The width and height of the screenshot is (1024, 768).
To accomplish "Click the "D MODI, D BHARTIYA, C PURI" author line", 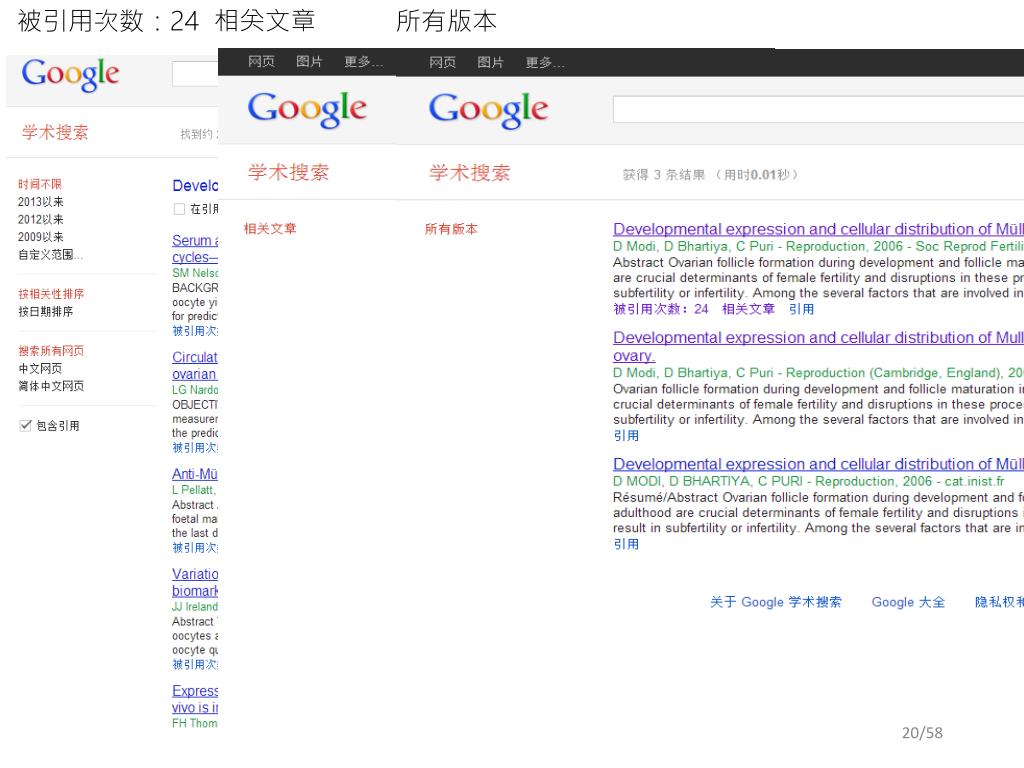I will tap(808, 481).
